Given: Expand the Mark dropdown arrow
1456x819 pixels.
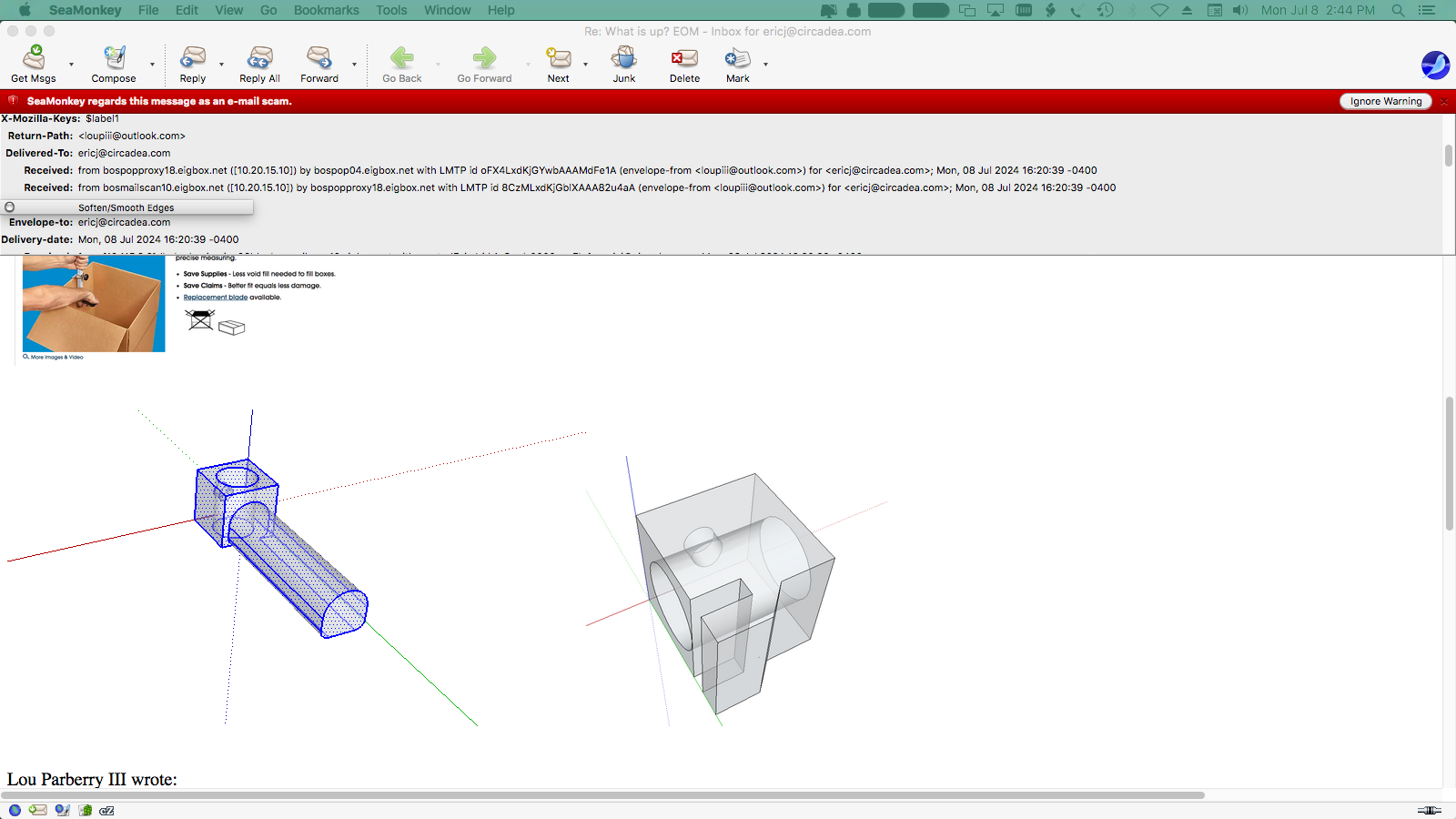Looking at the screenshot, I should (765, 65).
